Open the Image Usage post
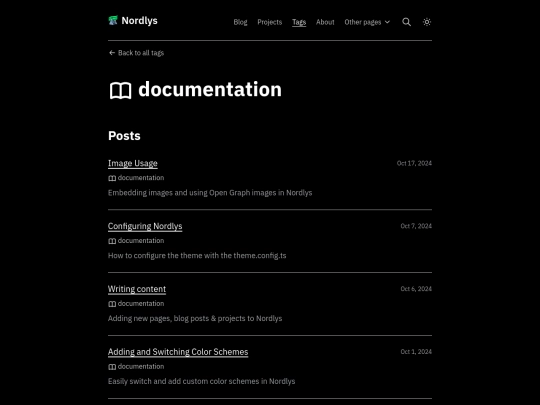Screen dimensions: 540x405 (x=133, y=163)
